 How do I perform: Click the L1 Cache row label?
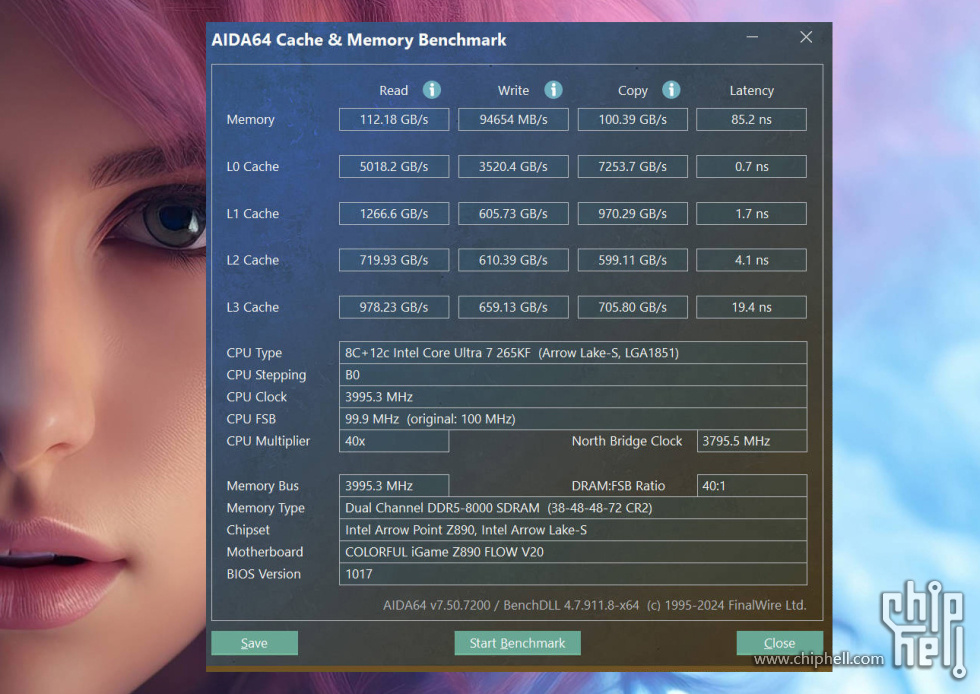coord(252,213)
